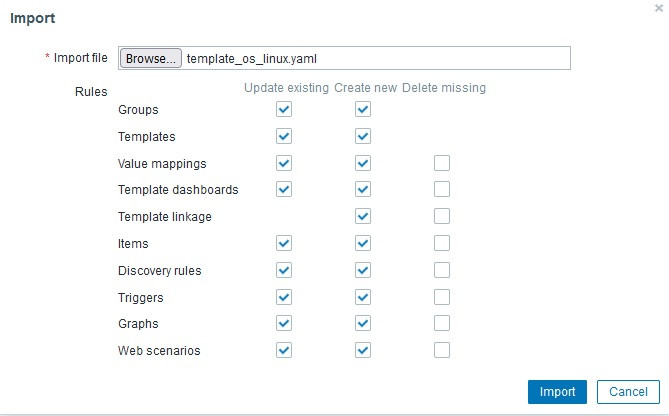
Task: Disable Update existing for Templates
Action: click(284, 136)
